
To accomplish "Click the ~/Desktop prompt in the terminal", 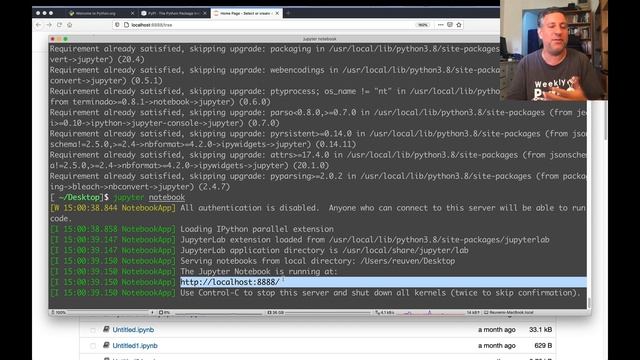I will pyautogui.click(x=79, y=197).
